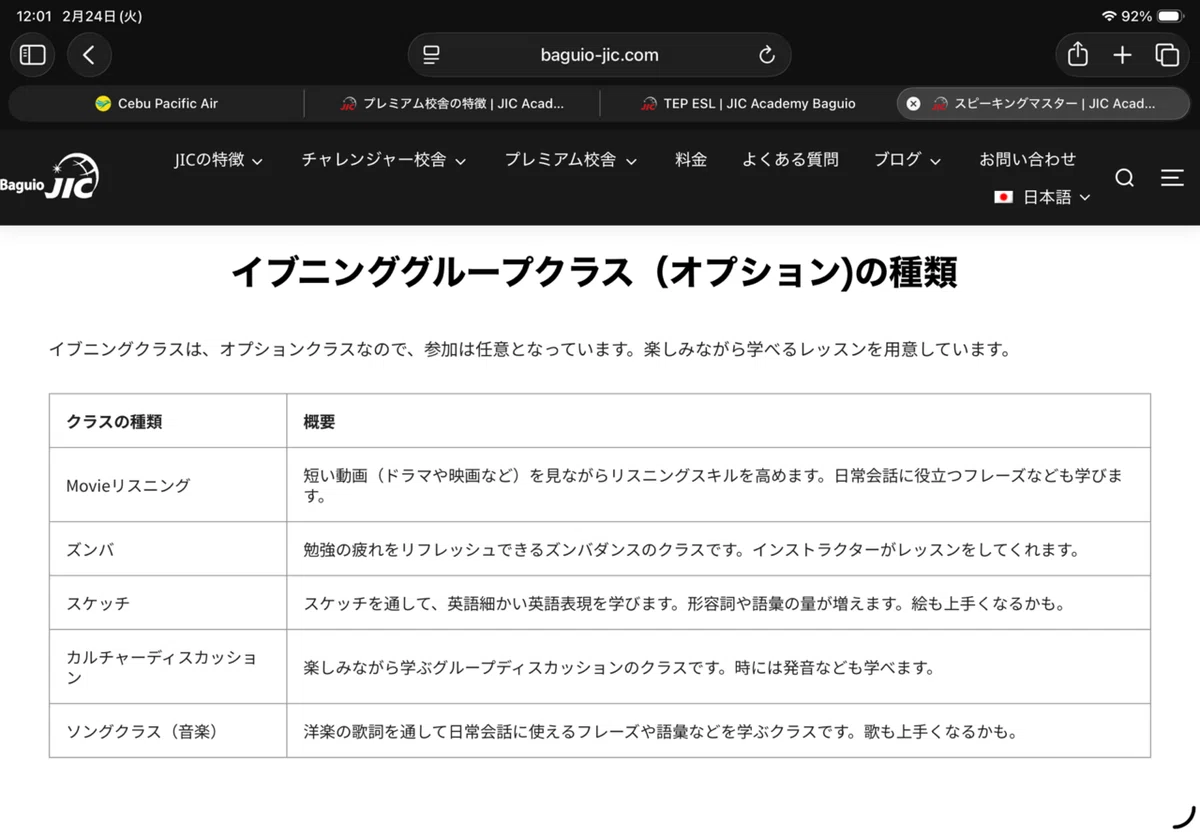1200x833 pixels.
Task: Open page reader options in address bar
Action: 431,55
